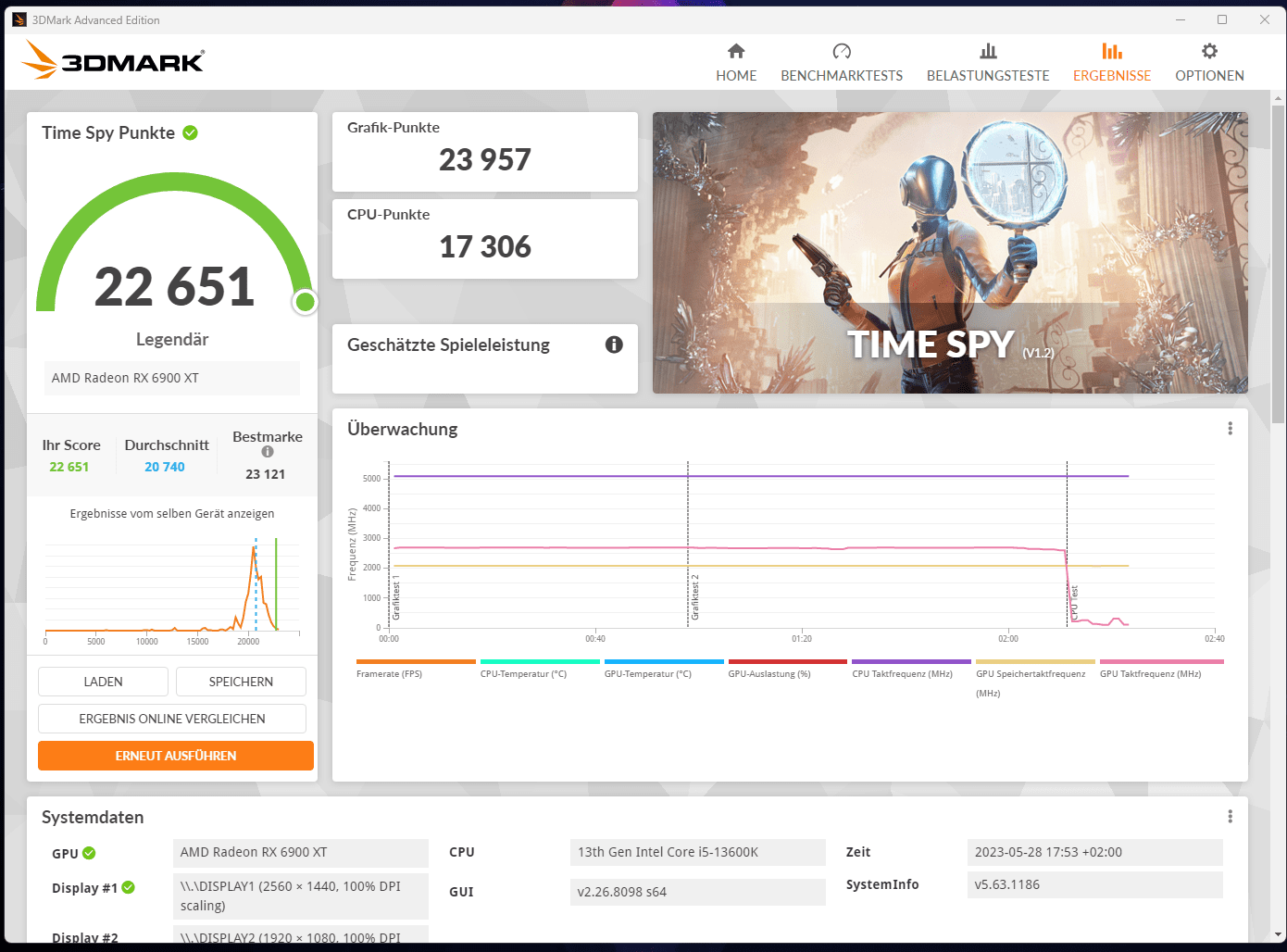The width and height of the screenshot is (1287, 952).
Task: Go to BENCHMARKTESTS tab
Action: click(842, 63)
